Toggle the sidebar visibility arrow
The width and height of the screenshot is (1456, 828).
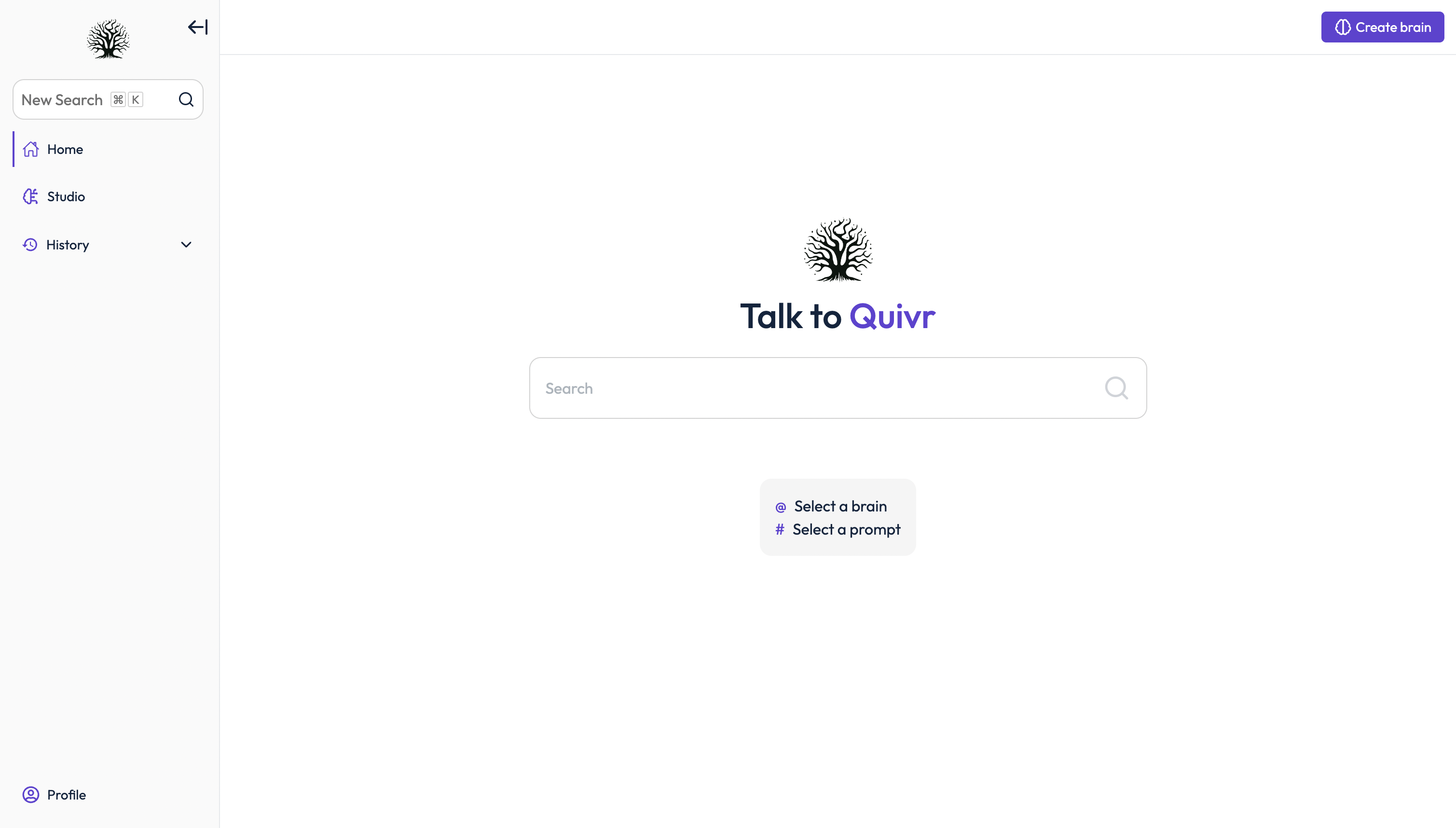[197, 27]
